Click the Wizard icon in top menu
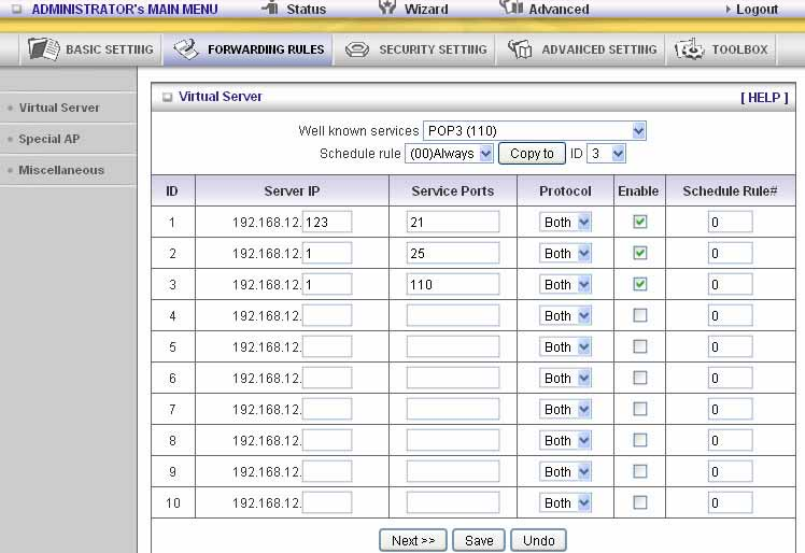Image resolution: width=805 pixels, height=553 pixels. point(387,7)
